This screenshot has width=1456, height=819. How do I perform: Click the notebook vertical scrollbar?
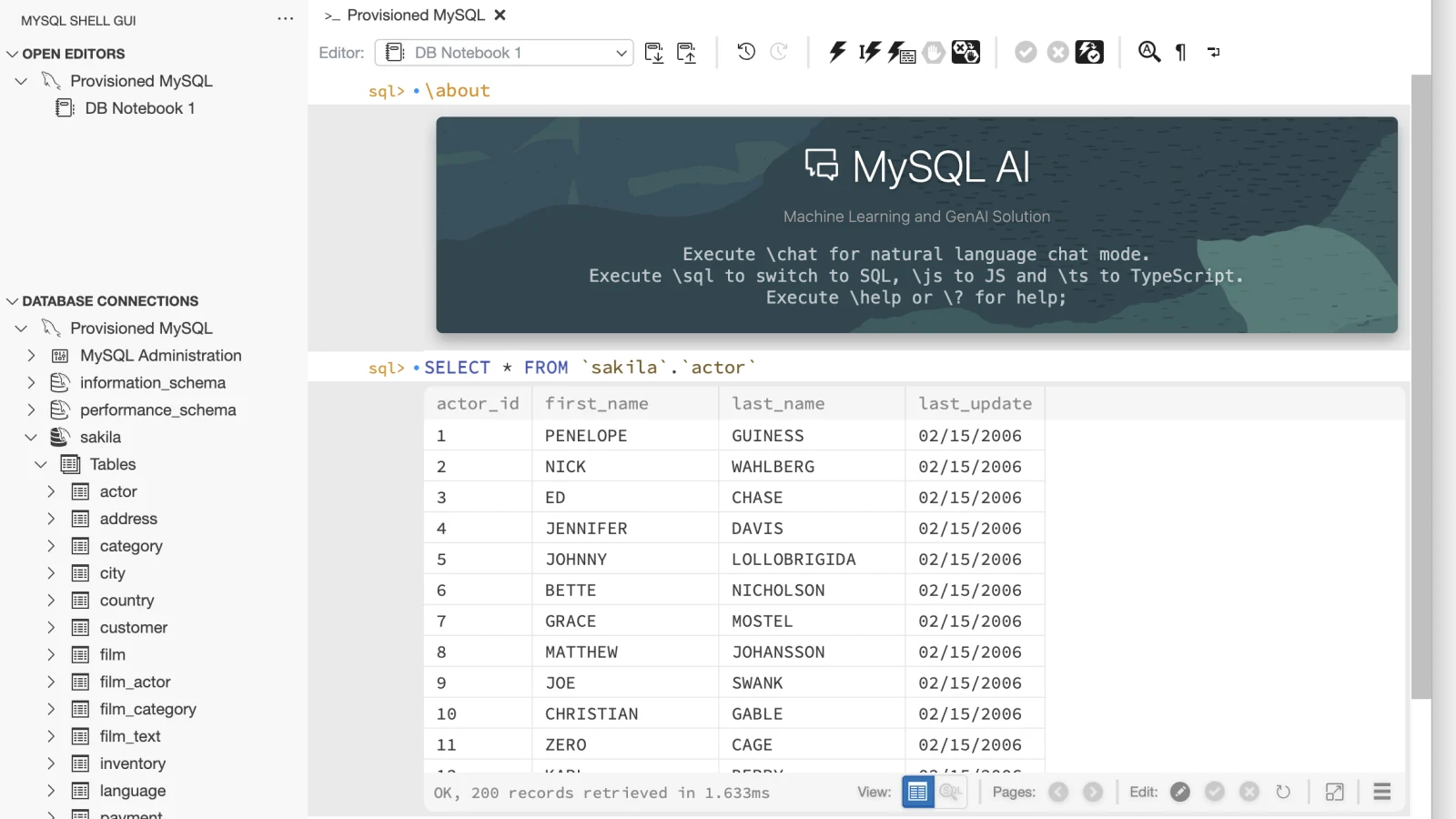coord(1421,387)
